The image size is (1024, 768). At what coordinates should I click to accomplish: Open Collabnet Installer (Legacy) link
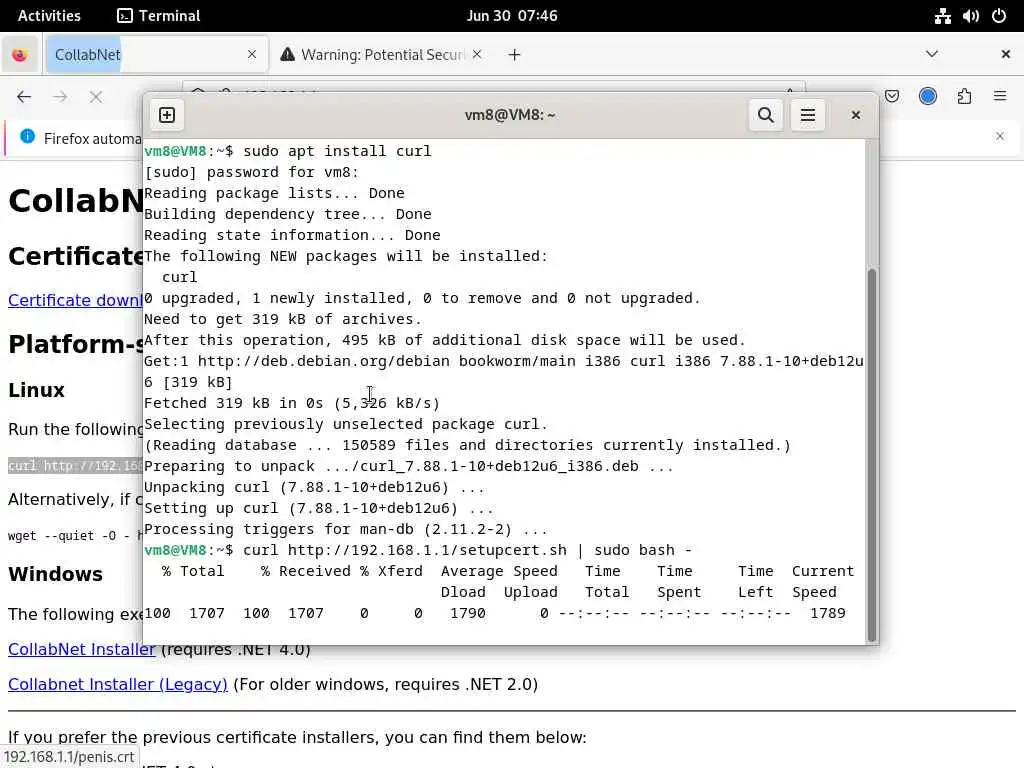(118, 684)
